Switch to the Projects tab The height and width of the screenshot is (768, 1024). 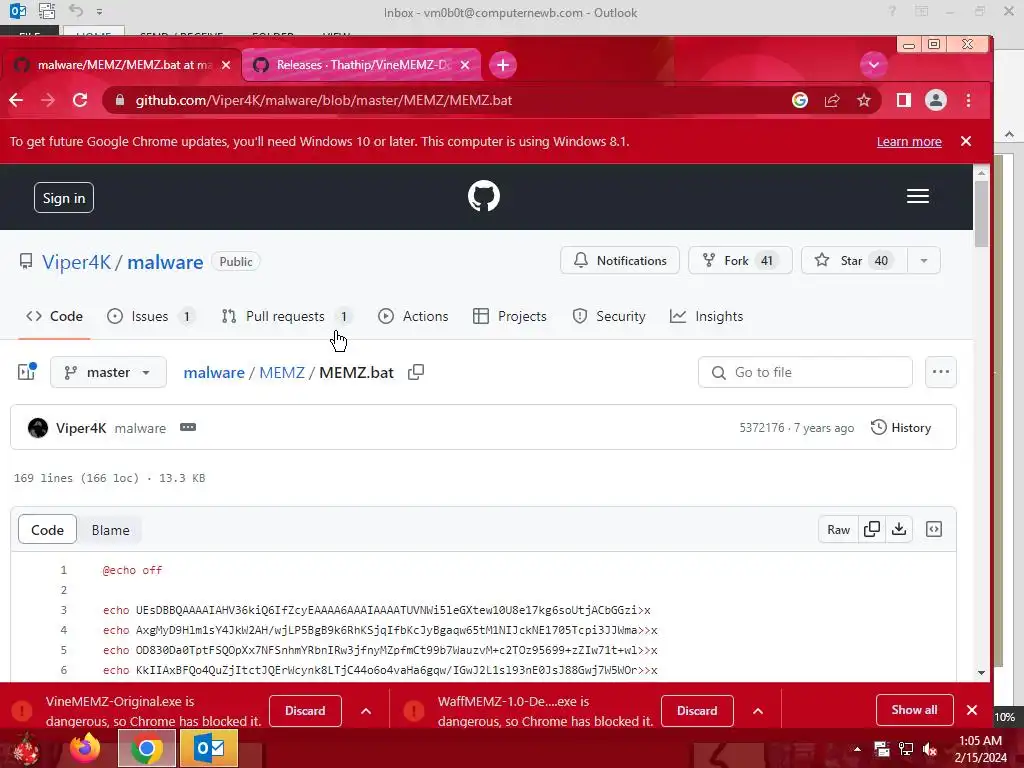click(x=509, y=316)
